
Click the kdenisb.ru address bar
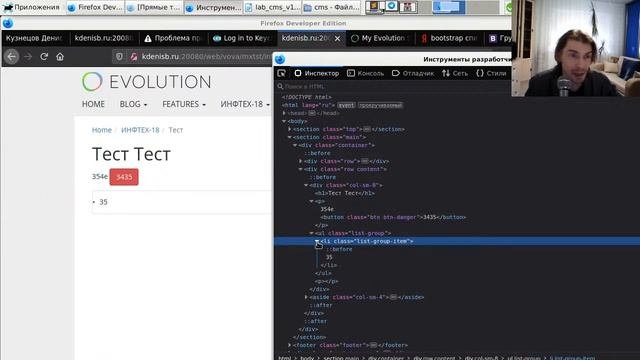tap(206, 56)
